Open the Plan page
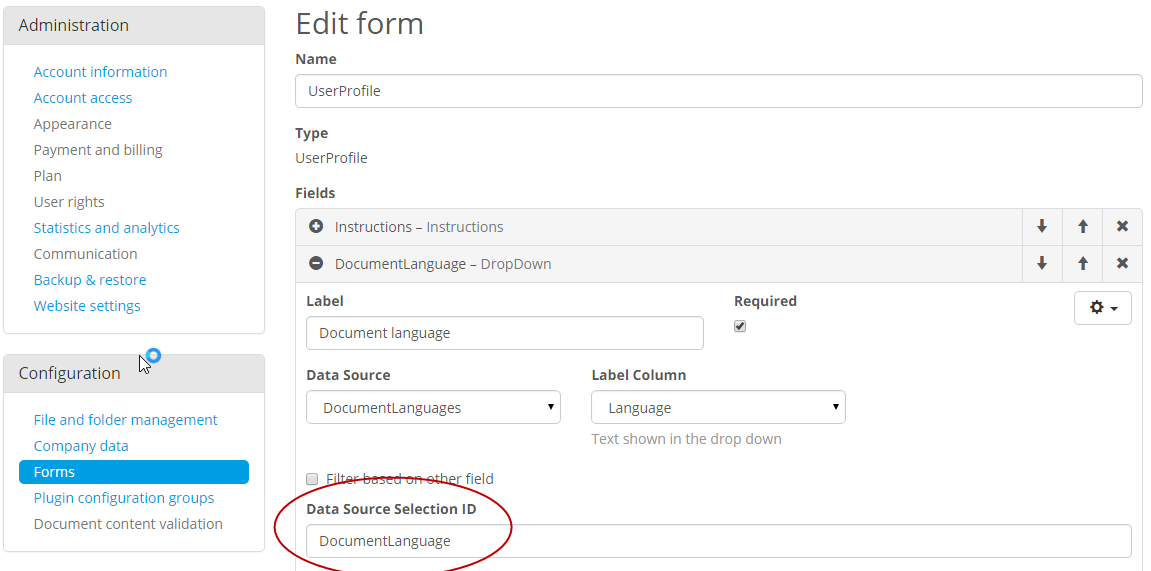Viewport: 1151px width, 571px height. coord(48,176)
